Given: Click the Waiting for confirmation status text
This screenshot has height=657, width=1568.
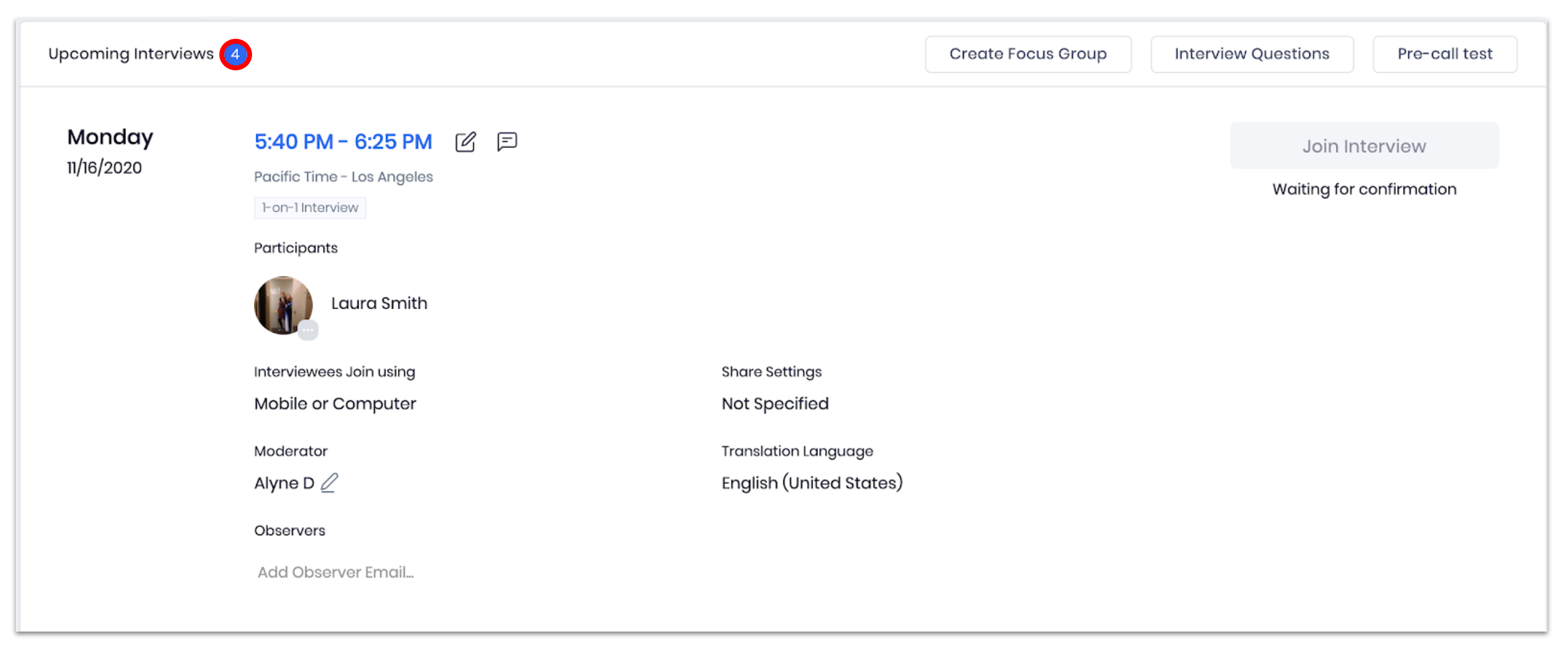Looking at the screenshot, I should coord(1364,189).
